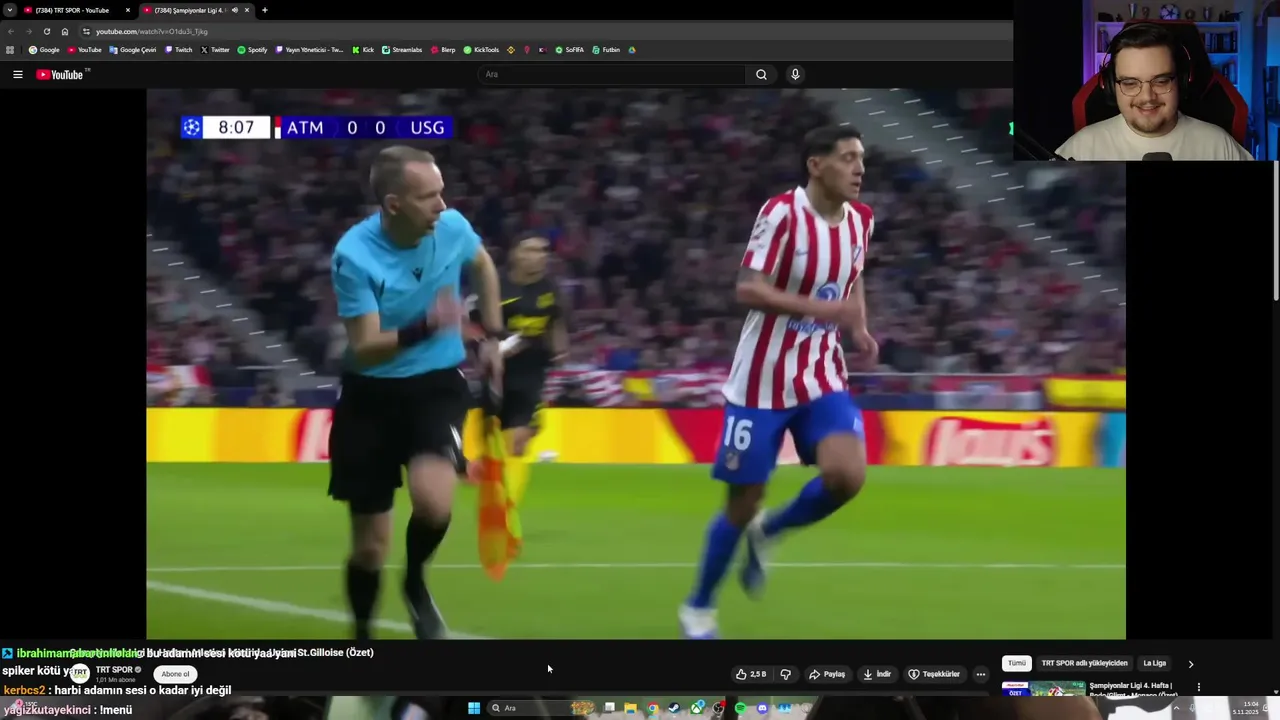Subscribe with the 'Abone ol' button
Viewport: 1280px width, 720px height.
175,674
